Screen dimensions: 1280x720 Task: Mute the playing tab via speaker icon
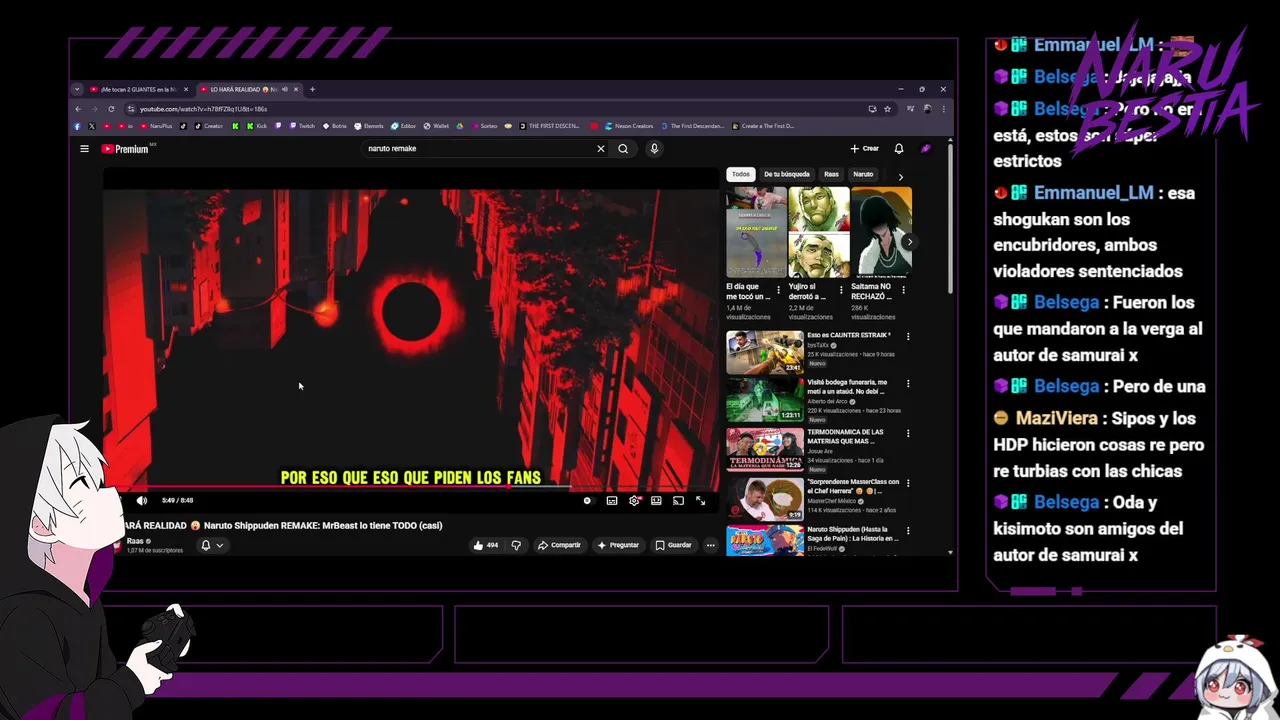coord(285,89)
